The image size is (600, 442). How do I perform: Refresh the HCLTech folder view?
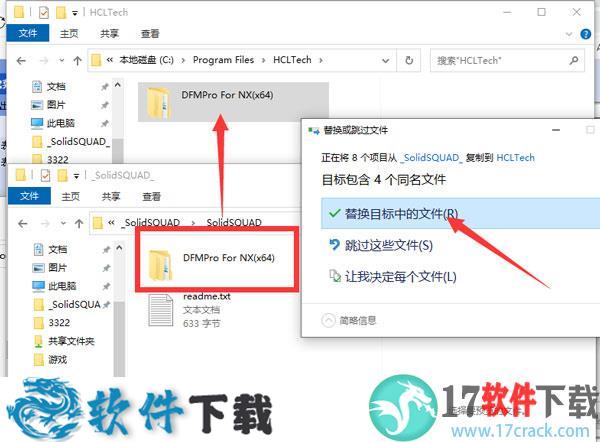(x=409, y=60)
